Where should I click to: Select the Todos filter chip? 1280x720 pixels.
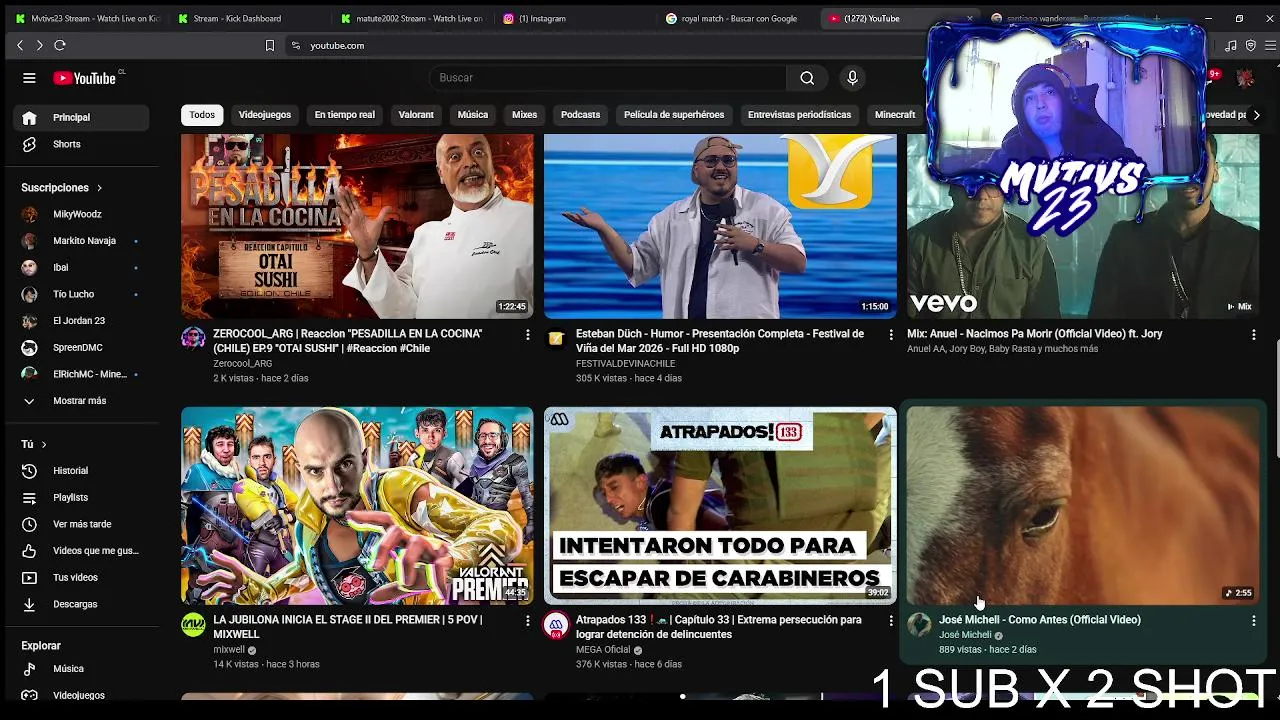(x=202, y=115)
